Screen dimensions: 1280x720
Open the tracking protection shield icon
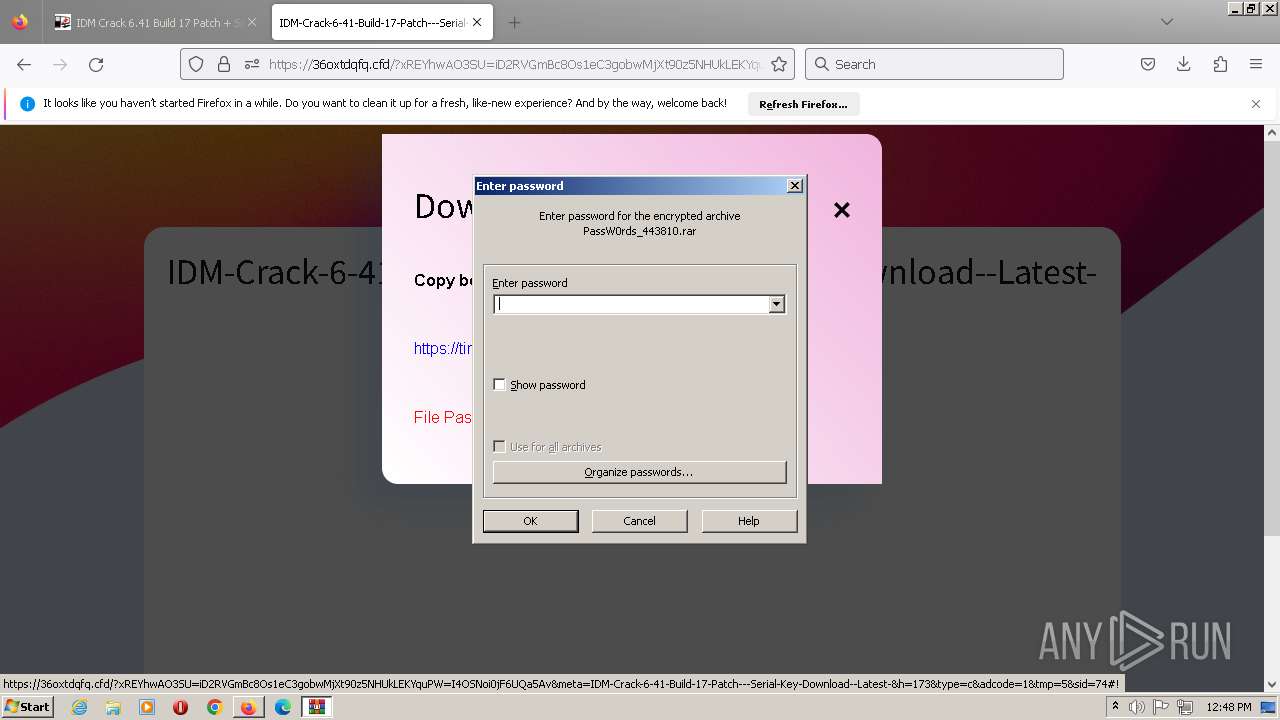(x=196, y=64)
